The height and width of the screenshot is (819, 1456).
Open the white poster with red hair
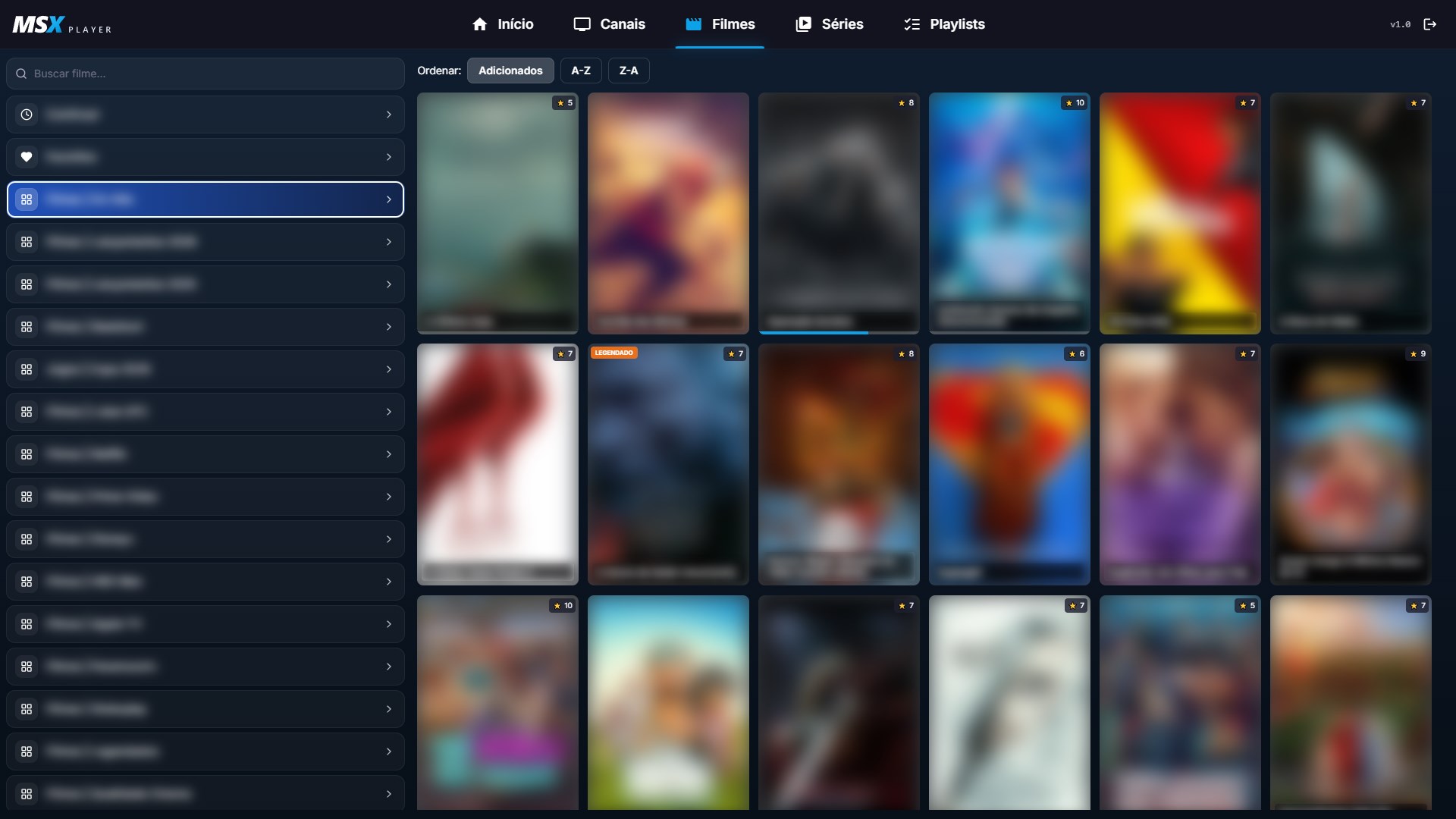497,464
